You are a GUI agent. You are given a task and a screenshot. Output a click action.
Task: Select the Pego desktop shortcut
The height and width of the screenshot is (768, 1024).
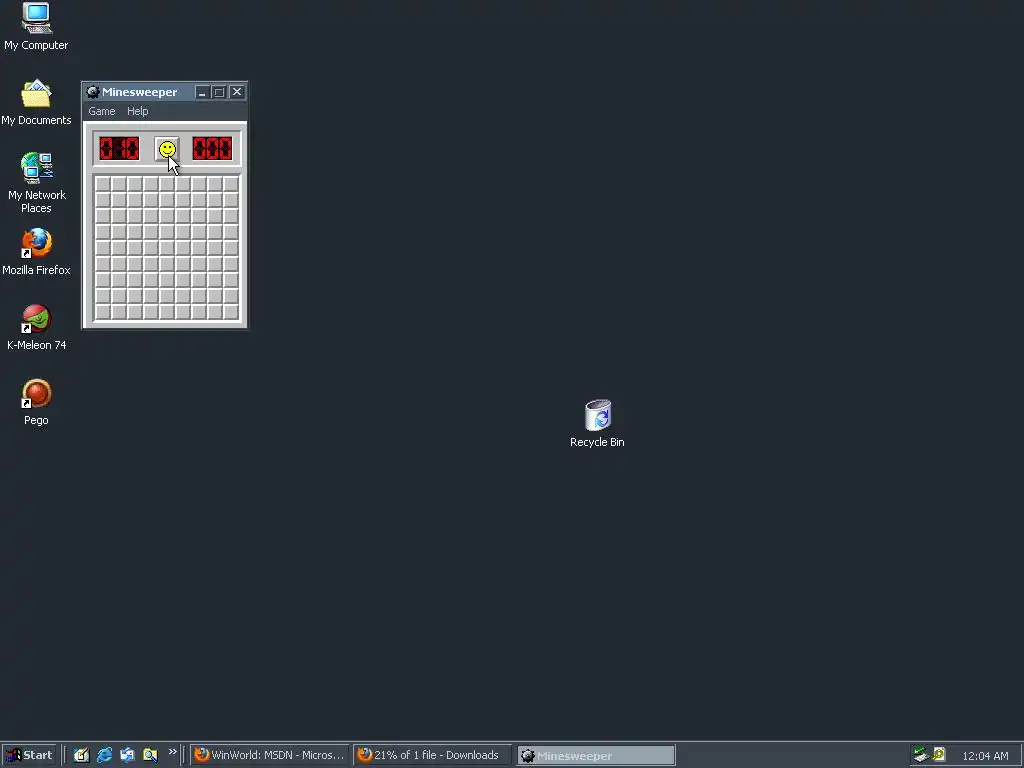click(x=37, y=402)
